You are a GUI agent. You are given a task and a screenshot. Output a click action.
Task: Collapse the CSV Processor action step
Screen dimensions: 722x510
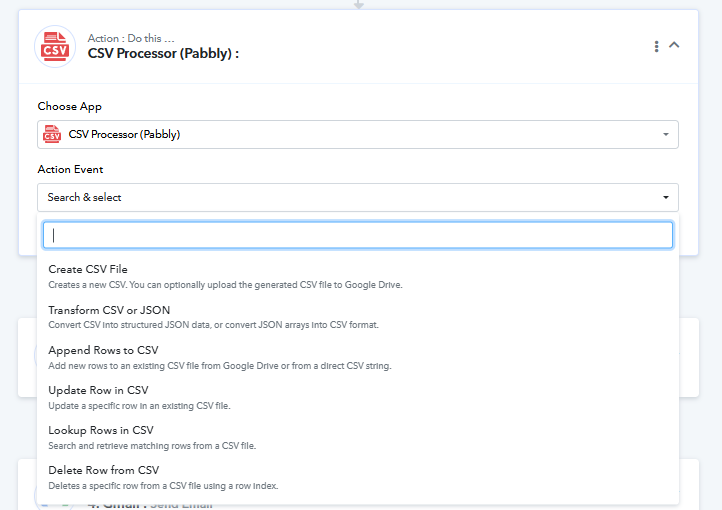click(674, 45)
